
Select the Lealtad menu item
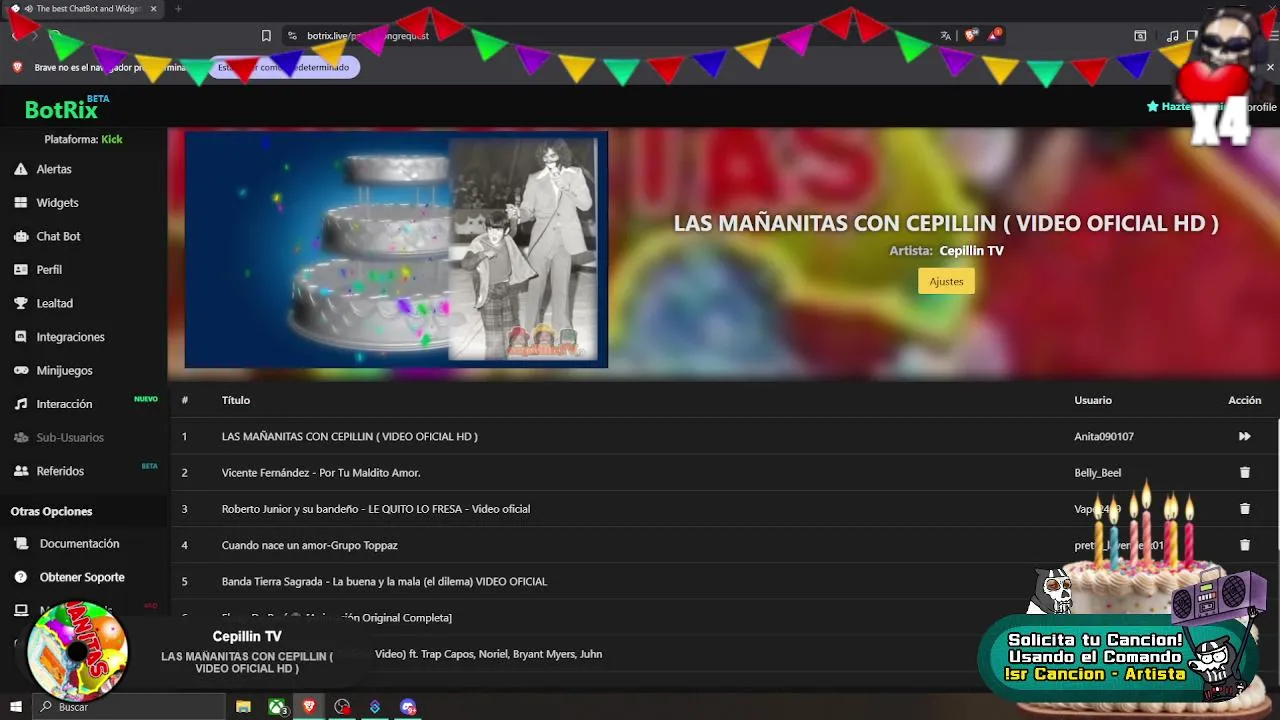[x=54, y=303]
